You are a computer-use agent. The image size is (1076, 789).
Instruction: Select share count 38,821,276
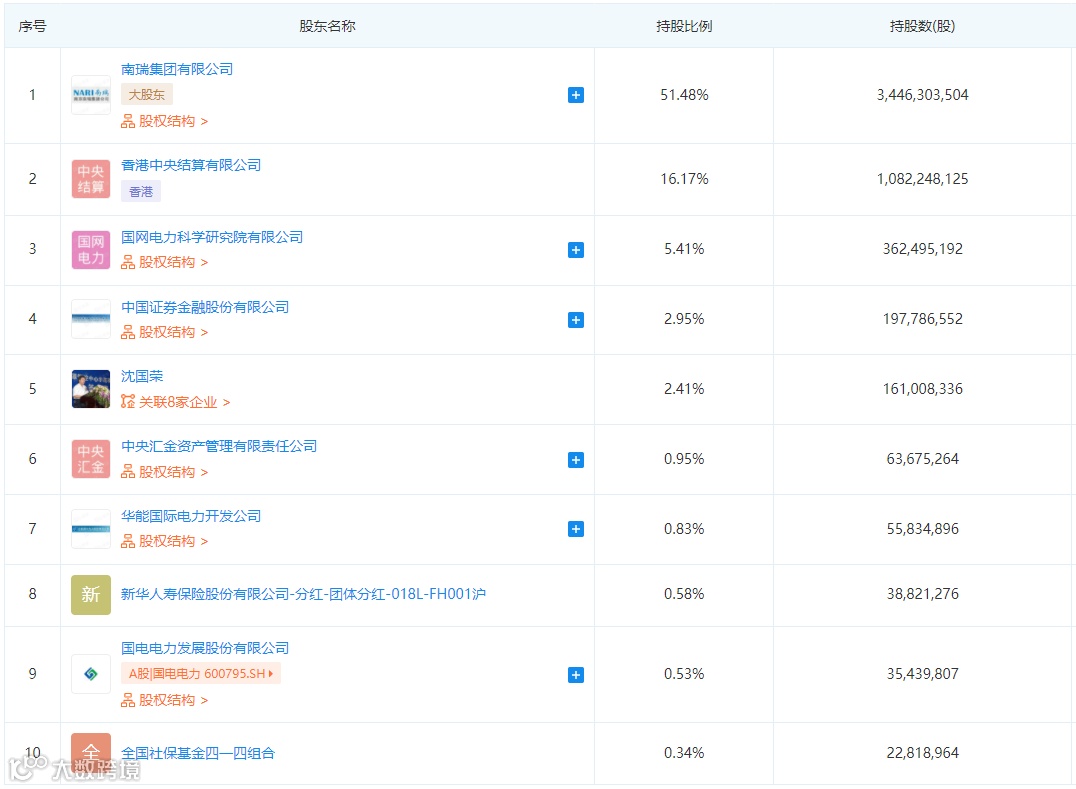pyautogui.click(x=922, y=594)
